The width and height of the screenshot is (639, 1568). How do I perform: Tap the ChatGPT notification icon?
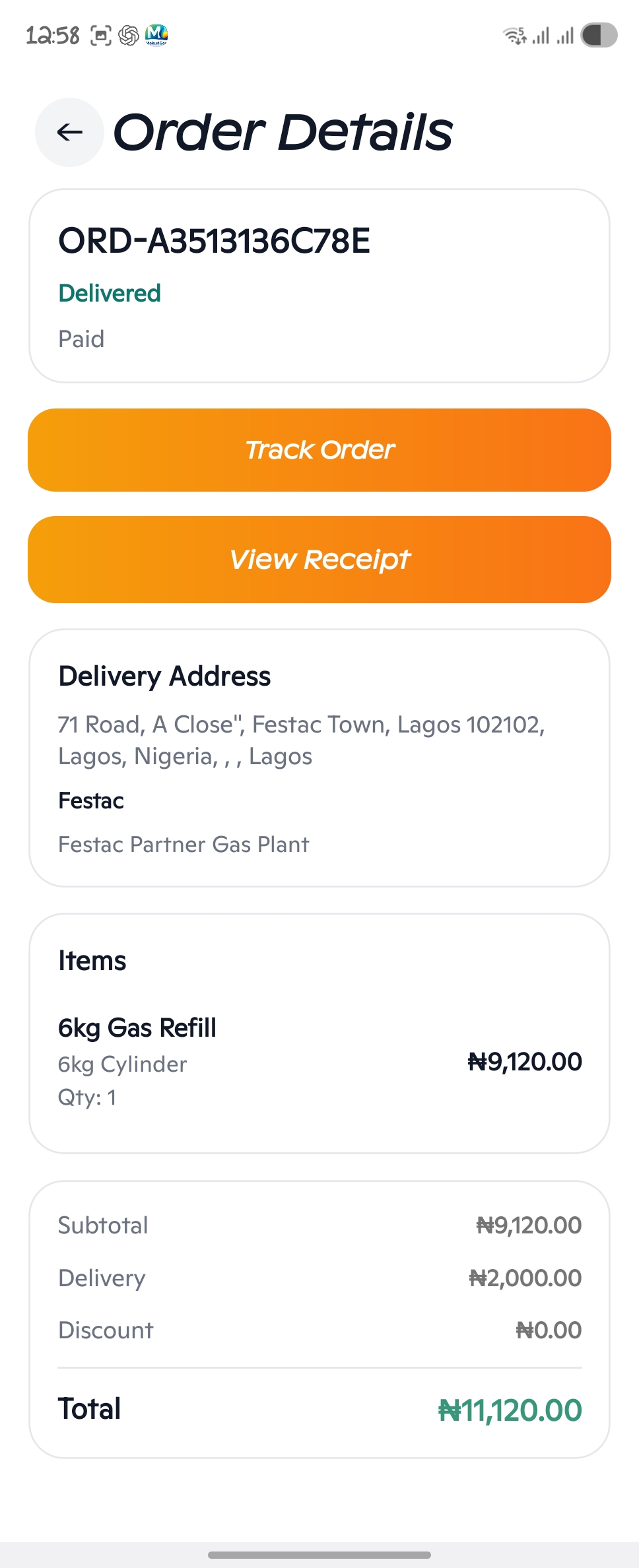pos(129,35)
